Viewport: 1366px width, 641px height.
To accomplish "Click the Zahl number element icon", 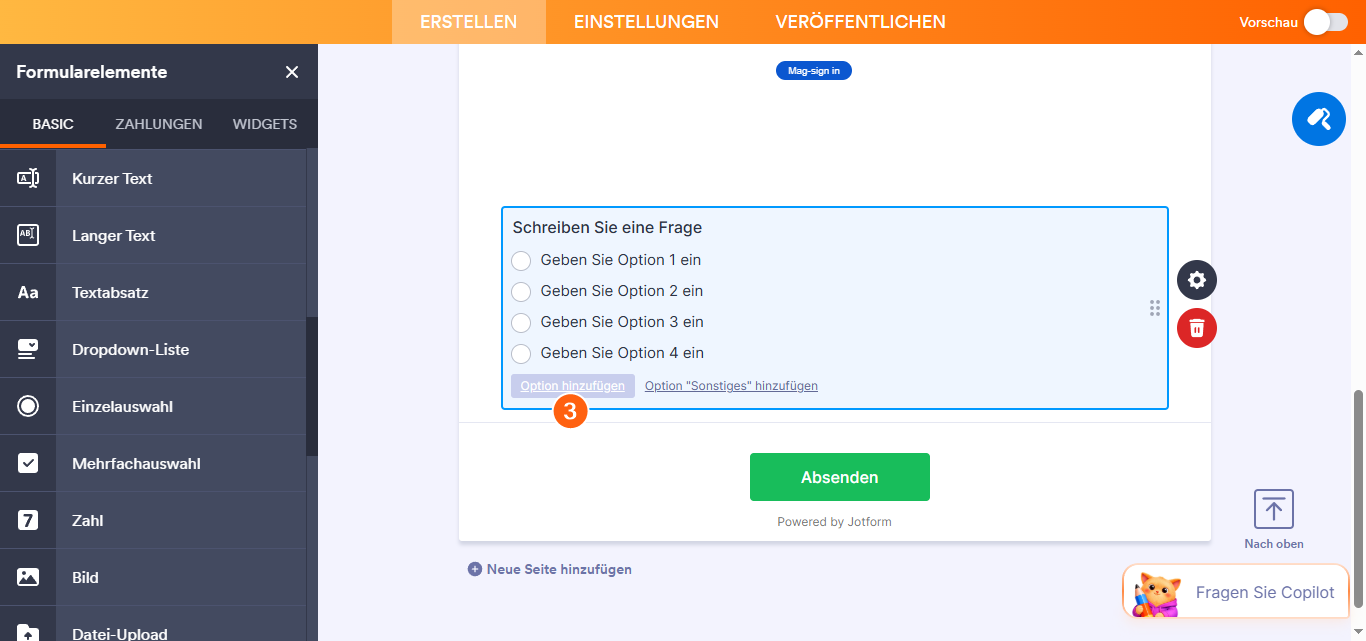I will pyautogui.click(x=26, y=520).
